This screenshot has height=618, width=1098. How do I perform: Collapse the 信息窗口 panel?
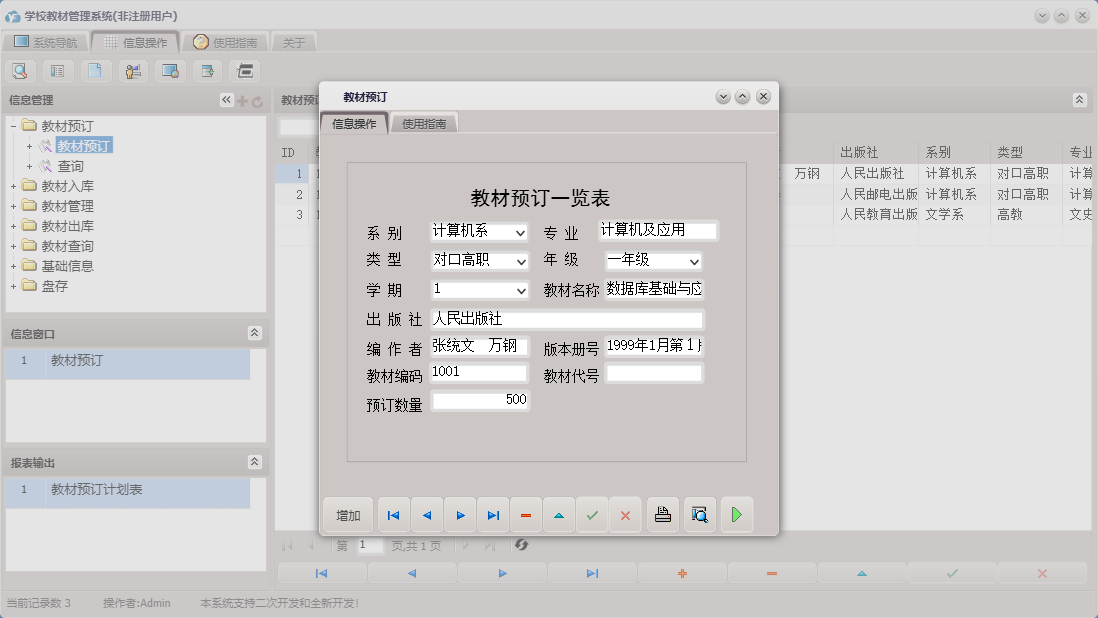click(x=256, y=332)
